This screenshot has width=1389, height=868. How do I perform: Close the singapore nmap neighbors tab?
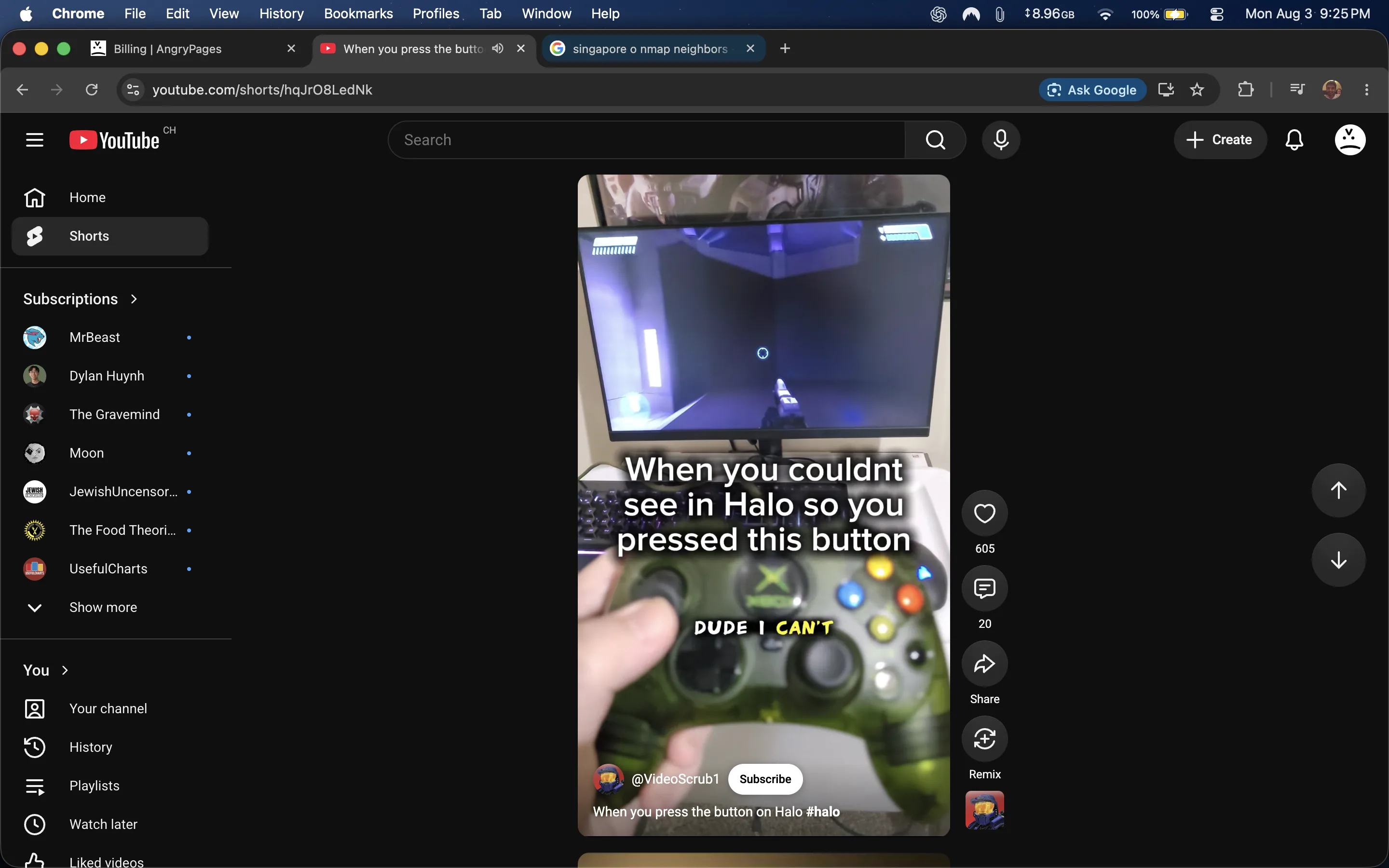pyautogui.click(x=749, y=48)
